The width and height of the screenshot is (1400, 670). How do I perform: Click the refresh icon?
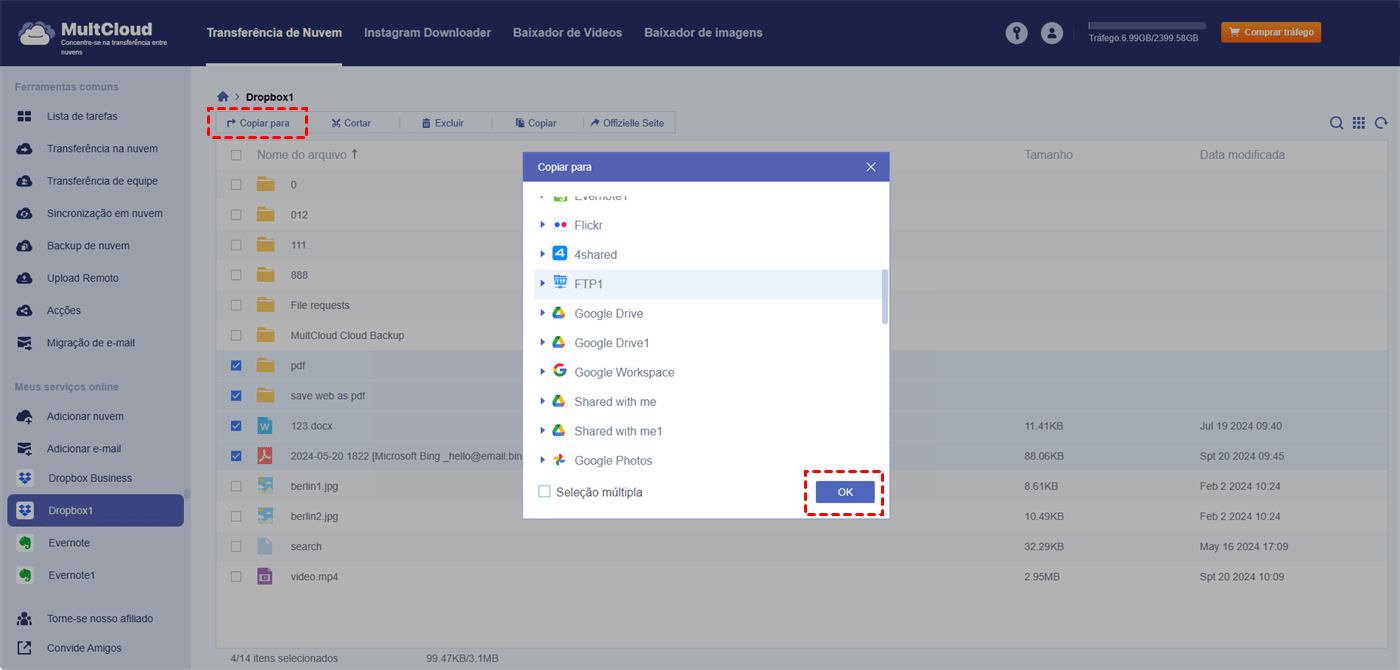[x=1381, y=123]
